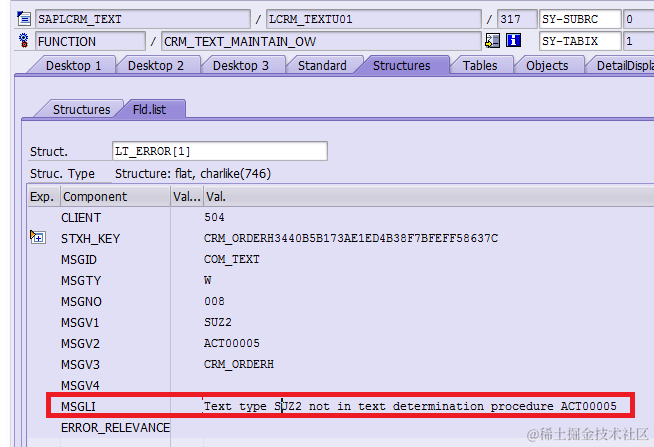
Task: Select the ERROR_RELEVANCE component
Action: [x=116, y=427]
